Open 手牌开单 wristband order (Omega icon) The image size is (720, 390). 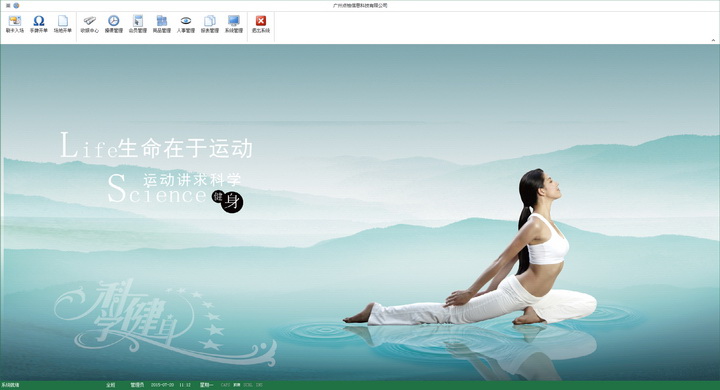(x=39, y=24)
